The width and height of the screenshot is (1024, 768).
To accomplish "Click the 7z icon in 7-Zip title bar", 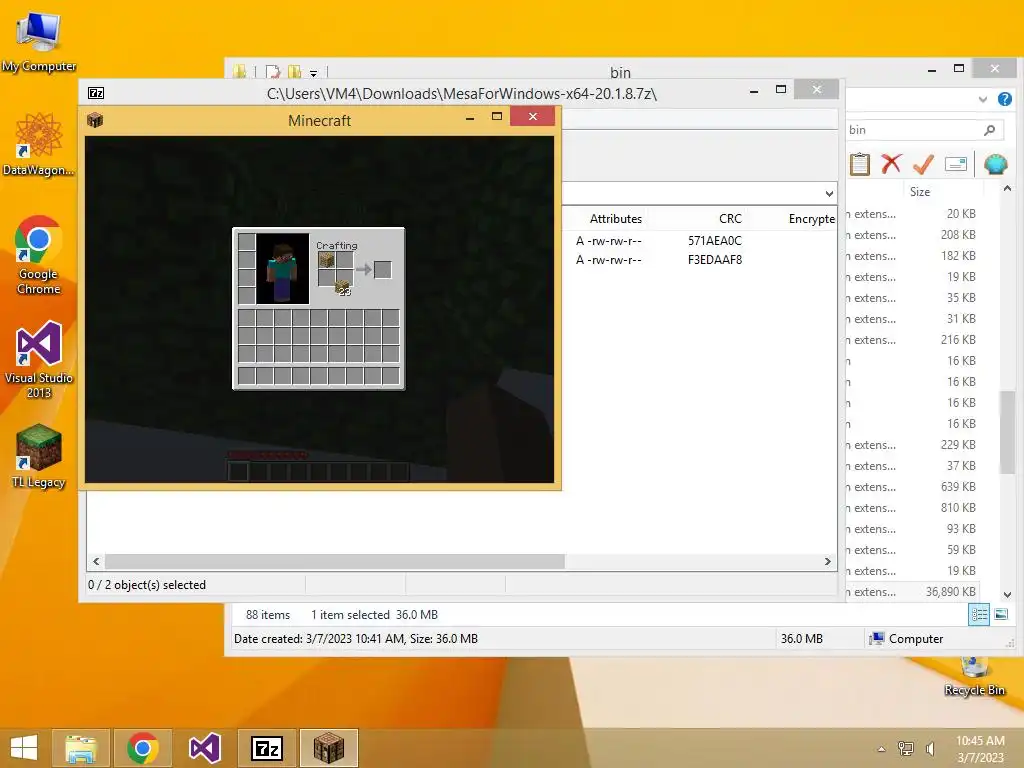I will 96,93.
